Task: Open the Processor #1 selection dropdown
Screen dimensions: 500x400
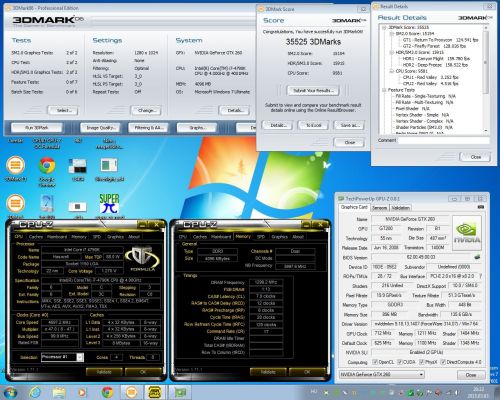Action: [62, 357]
